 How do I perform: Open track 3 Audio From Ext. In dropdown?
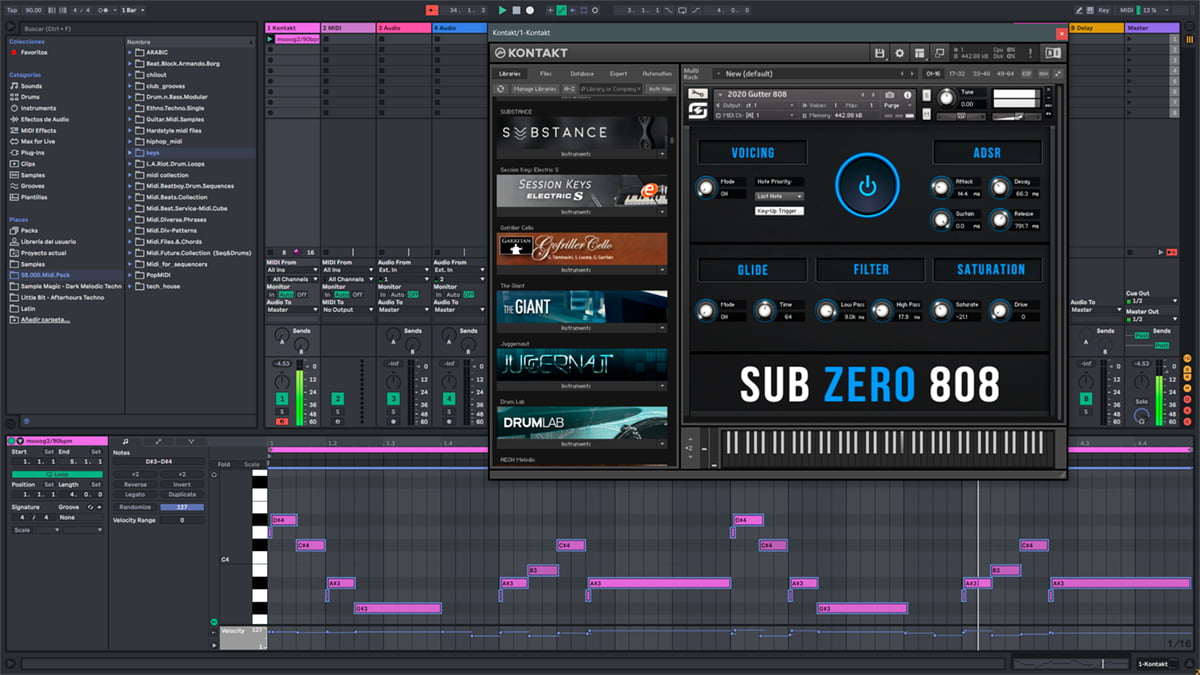coord(403,270)
